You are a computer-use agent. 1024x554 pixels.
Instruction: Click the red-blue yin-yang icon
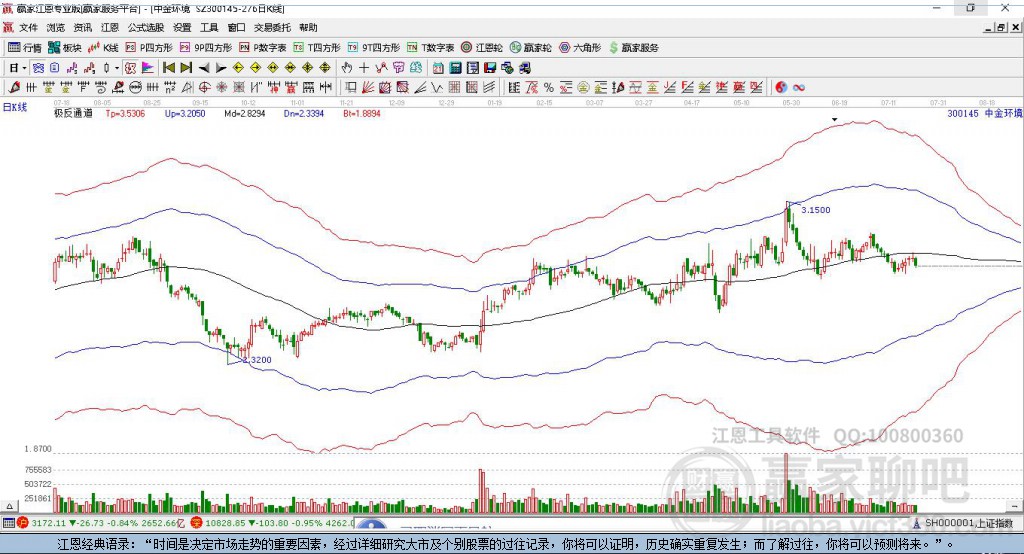pos(781,88)
